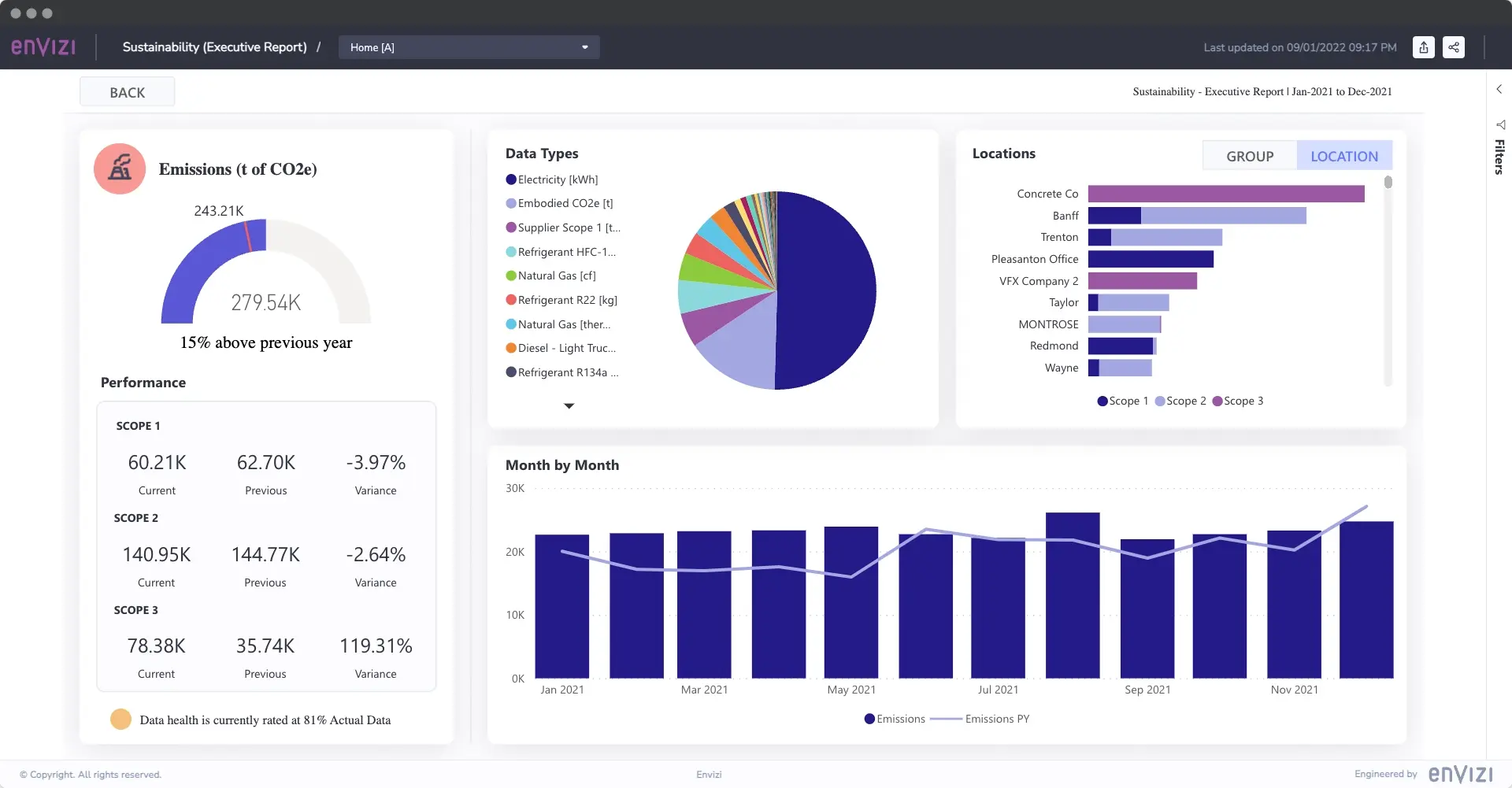Image resolution: width=1512 pixels, height=788 pixels.
Task: Click the emissions factory icon
Action: coord(120,168)
